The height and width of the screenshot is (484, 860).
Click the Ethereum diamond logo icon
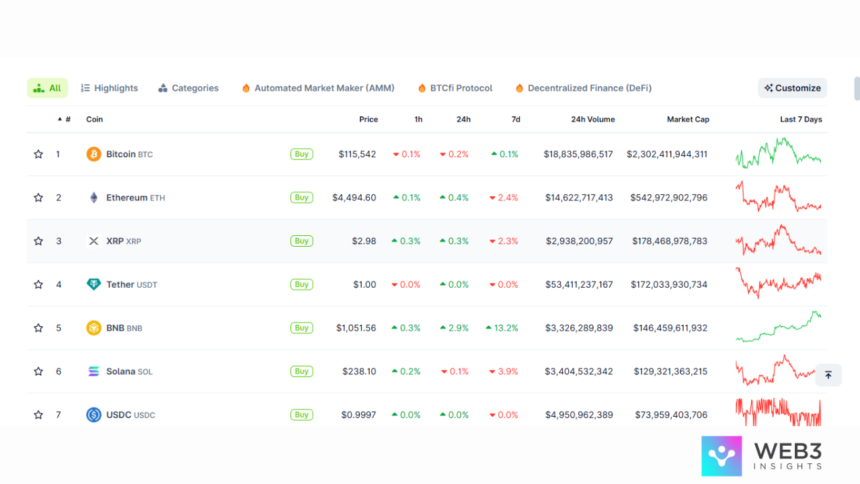pyautogui.click(x=94, y=198)
